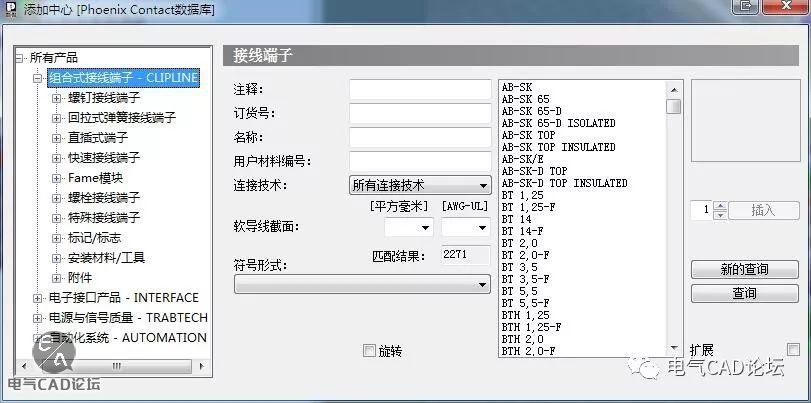Expand 电子接口产品 - INTERFACE node

[x=37, y=298]
